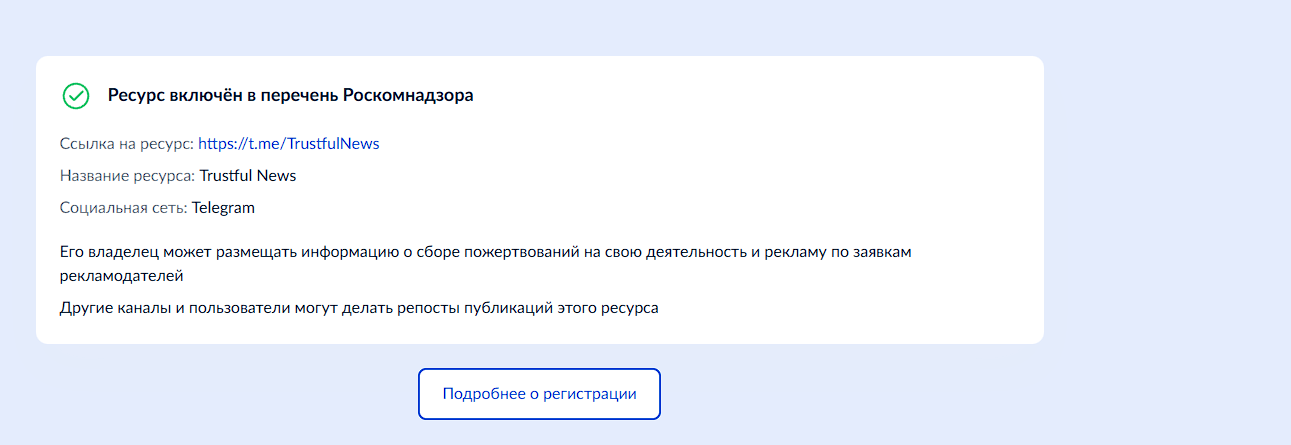Click the heading "Ресурс включён в перечень Роскомнадзора"
The height and width of the screenshot is (445, 1291).
tap(290, 96)
